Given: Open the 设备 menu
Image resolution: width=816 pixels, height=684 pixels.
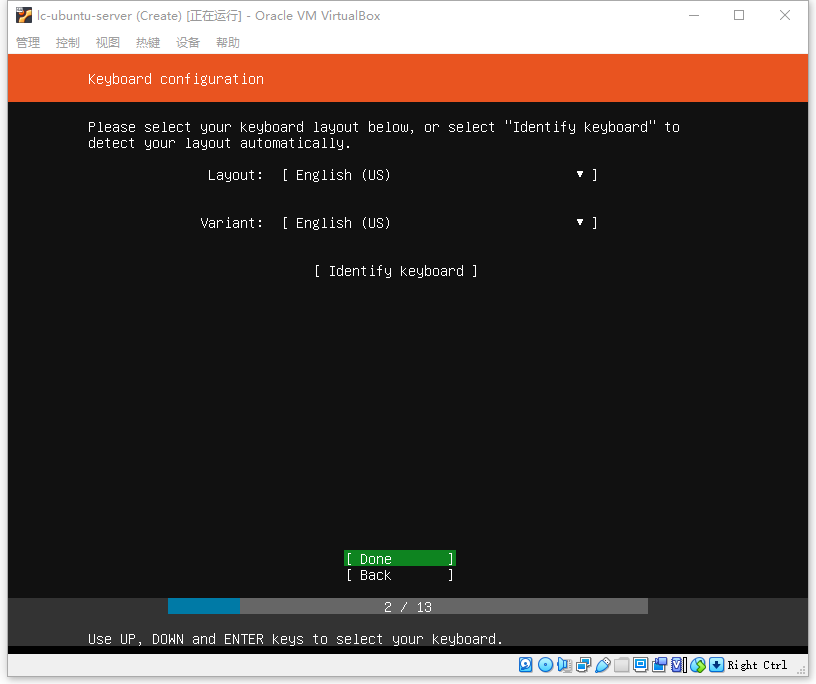Looking at the screenshot, I should 188,43.
